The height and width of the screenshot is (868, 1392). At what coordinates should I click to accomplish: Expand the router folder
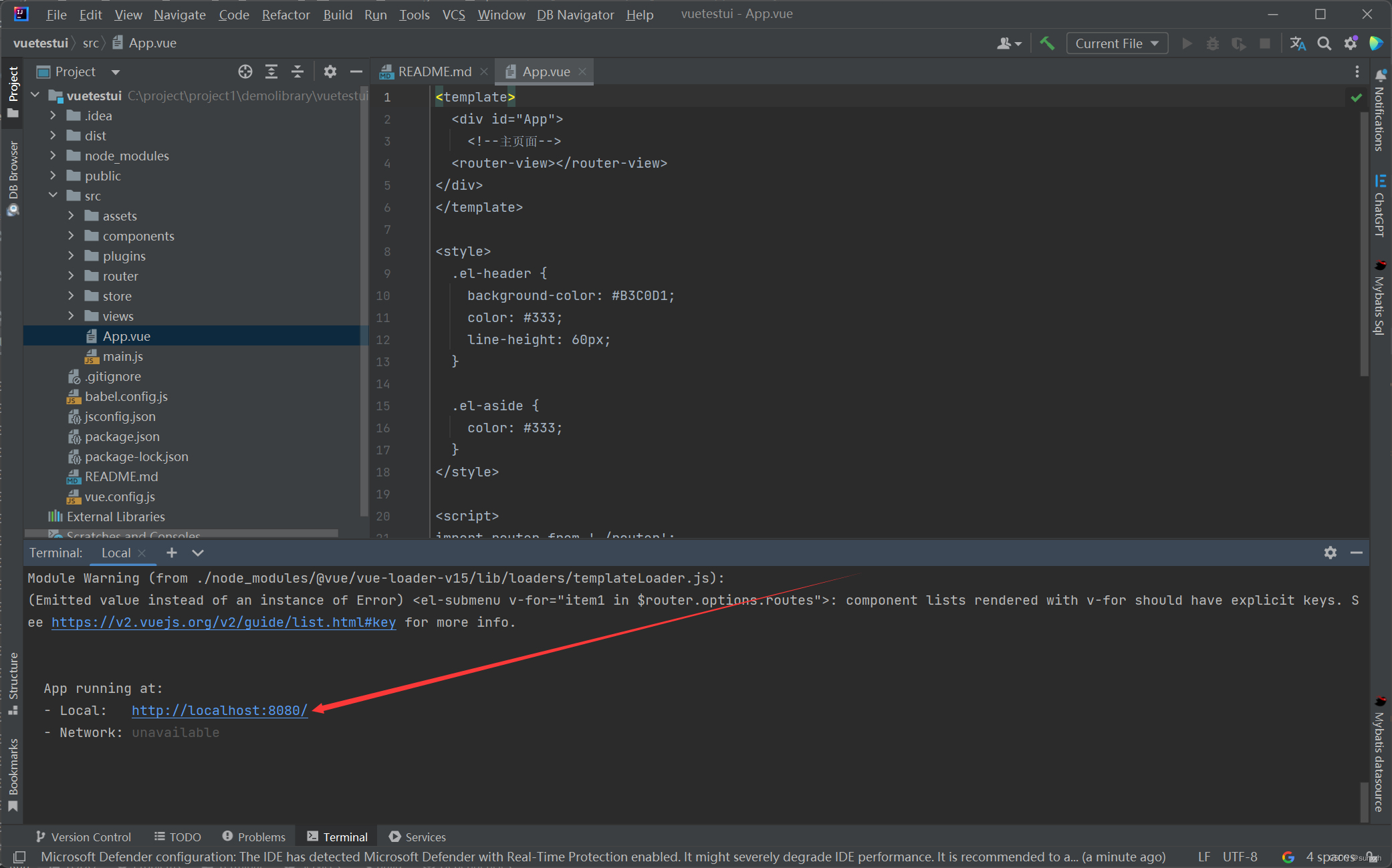tap(71, 276)
